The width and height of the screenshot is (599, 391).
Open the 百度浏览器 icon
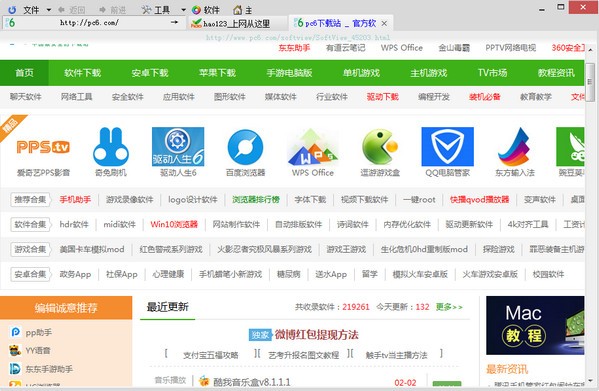(x=245, y=147)
